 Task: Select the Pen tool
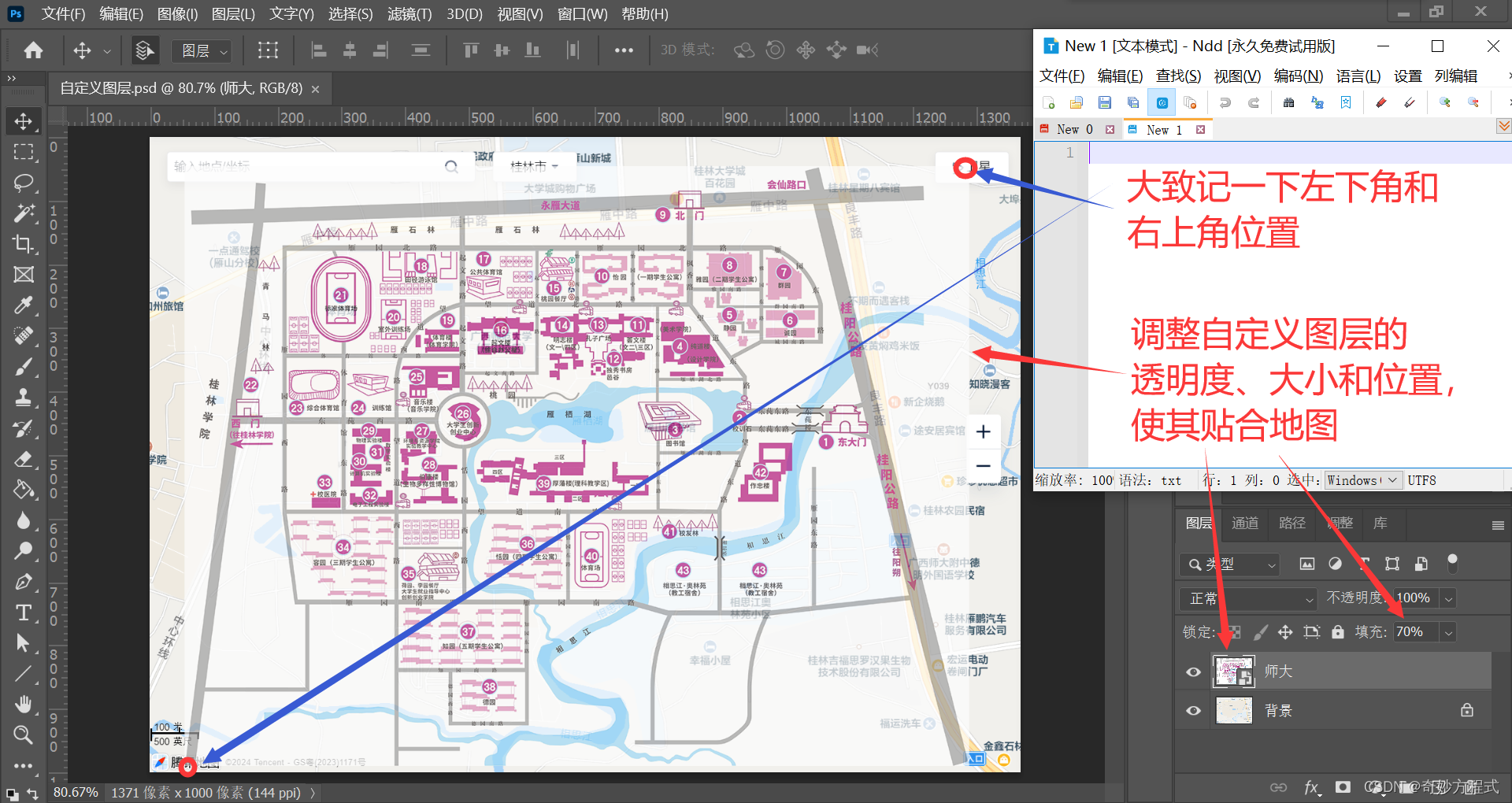tap(24, 582)
